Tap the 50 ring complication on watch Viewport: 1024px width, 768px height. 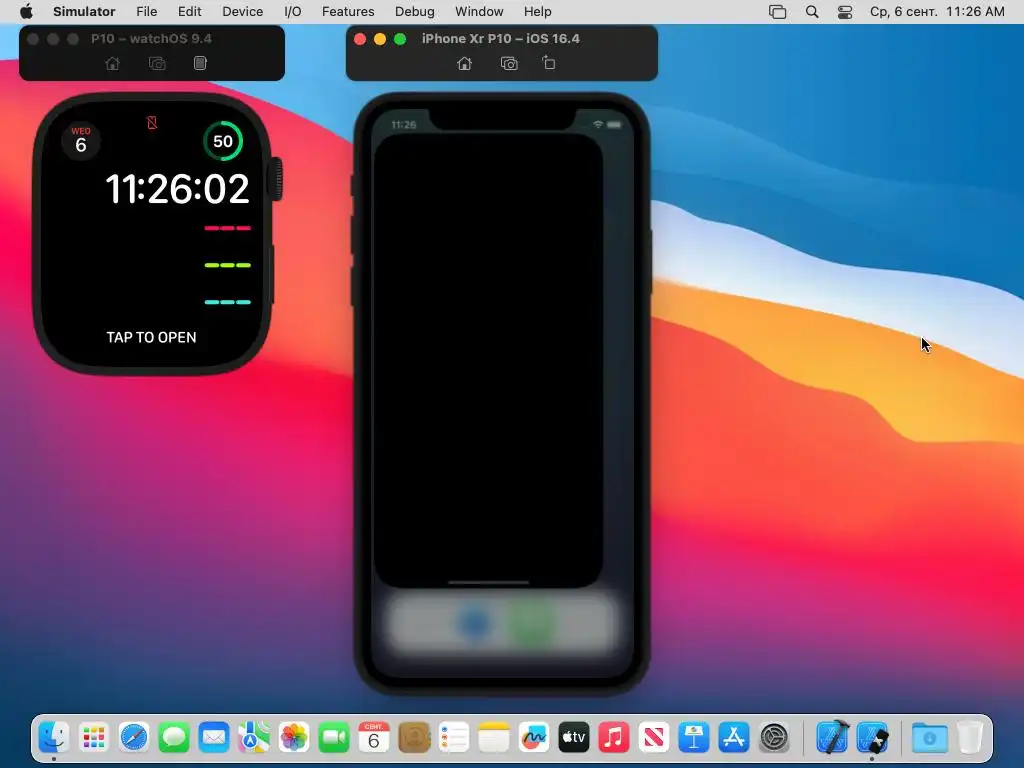pos(223,141)
